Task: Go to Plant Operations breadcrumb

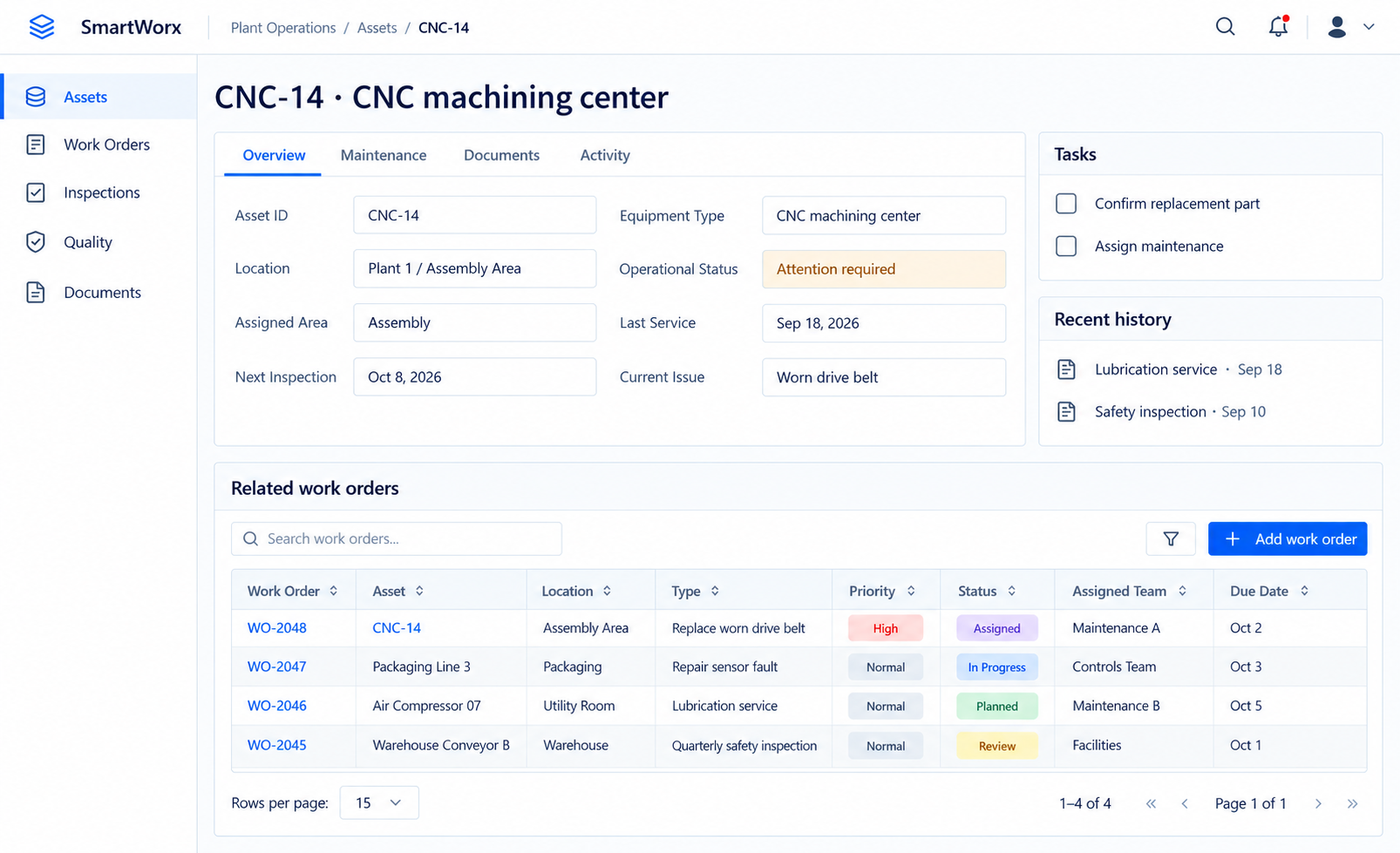Action: point(283,28)
